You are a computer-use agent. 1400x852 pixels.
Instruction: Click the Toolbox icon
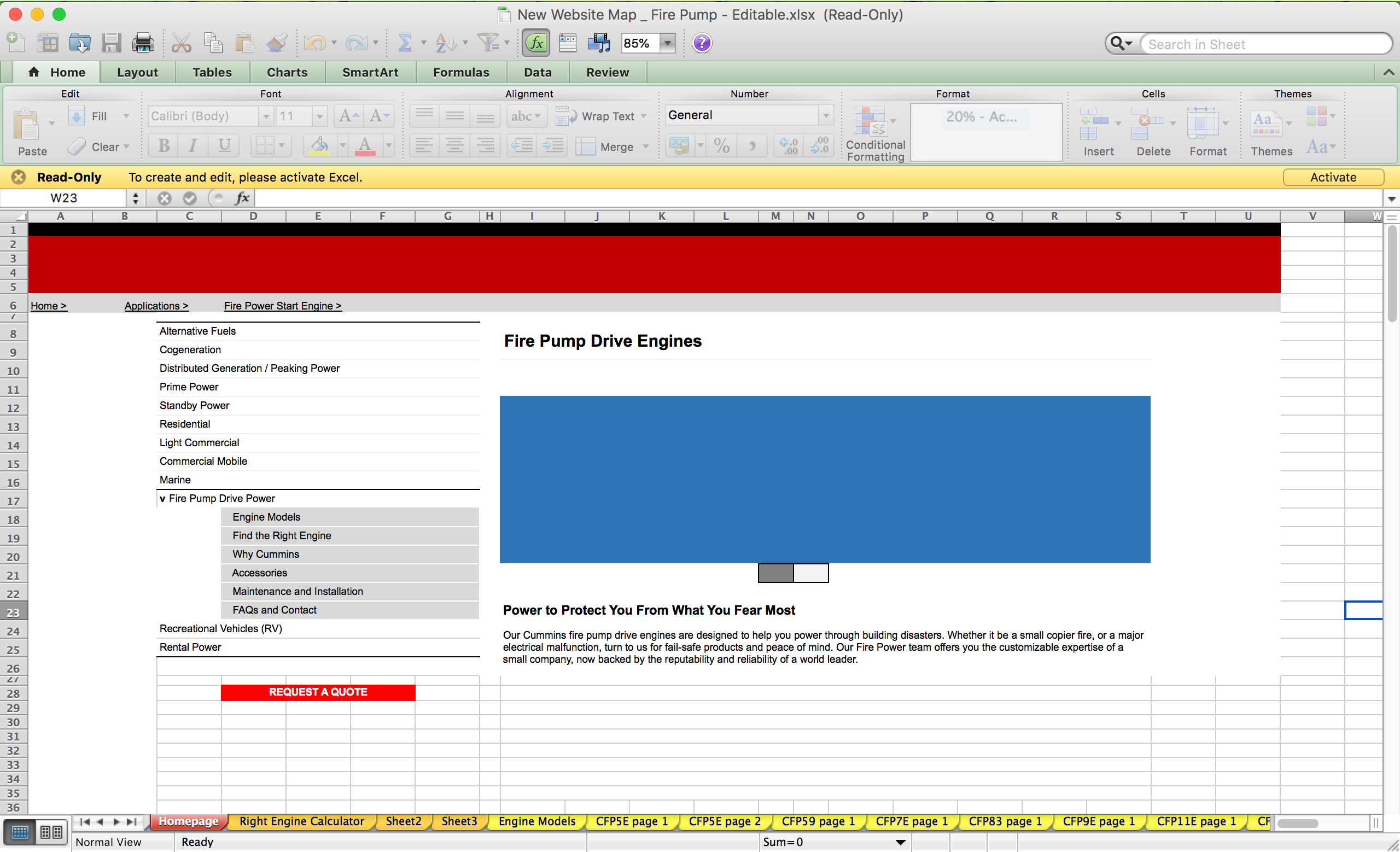point(567,43)
